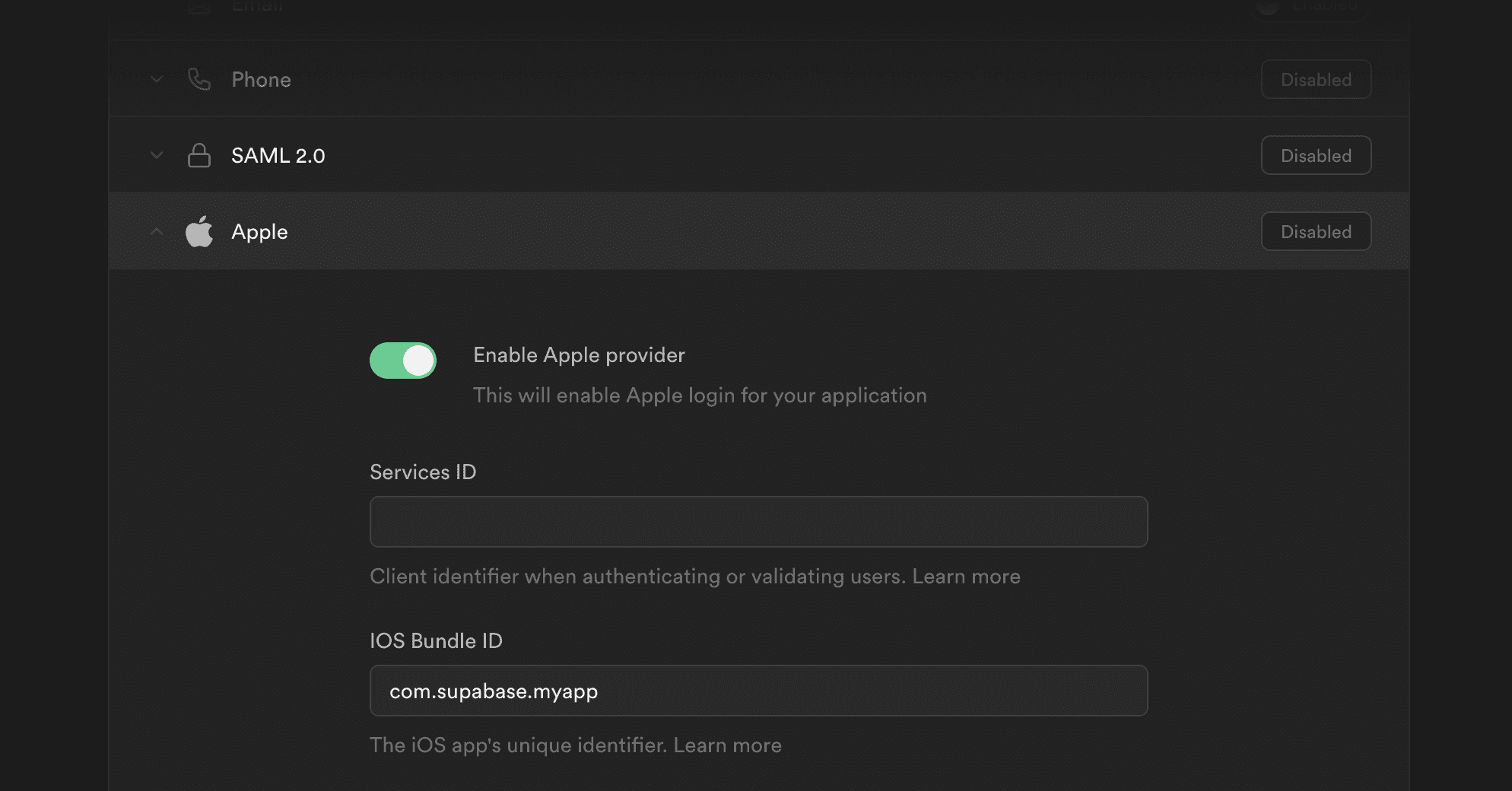Screen dimensions: 1512x791
Task: Open Learn more link under Services ID
Action: point(966,577)
